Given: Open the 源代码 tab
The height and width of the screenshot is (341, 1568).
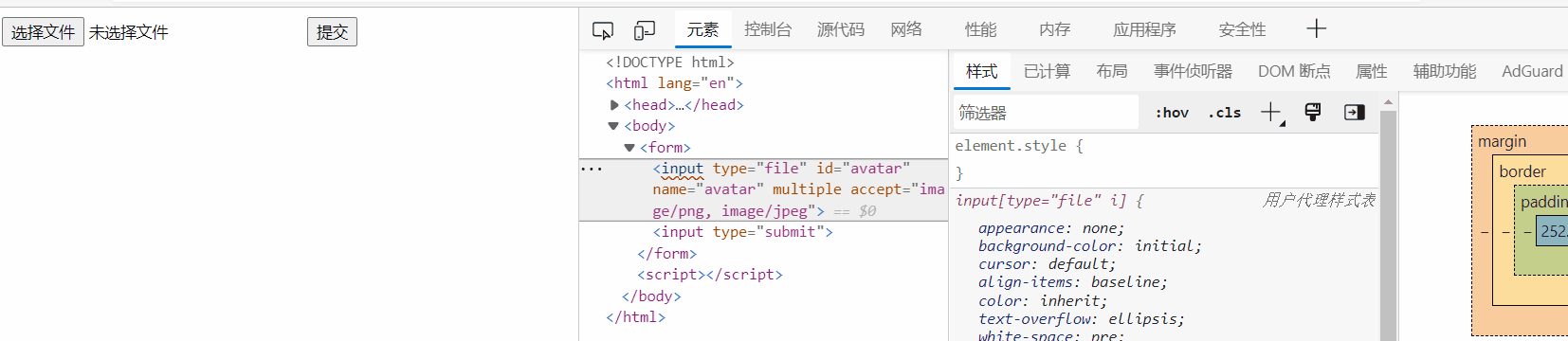Looking at the screenshot, I should tap(841, 29).
